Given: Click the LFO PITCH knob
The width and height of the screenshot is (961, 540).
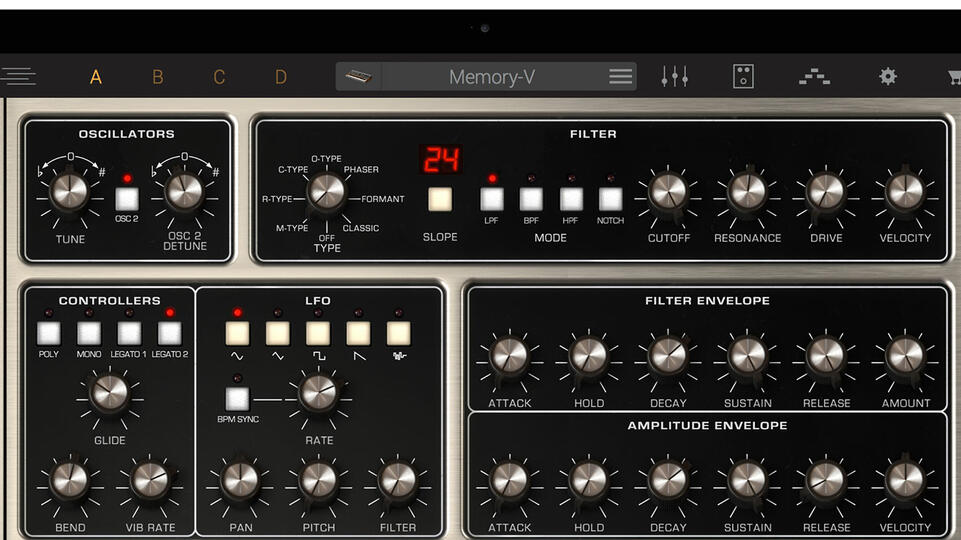Looking at the screenshot, I should pyautogui.click(x=319, y=481).
